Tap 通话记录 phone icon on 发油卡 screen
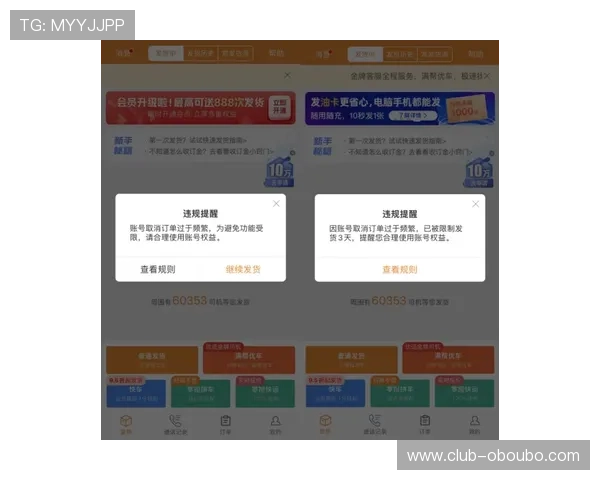 pyautogui.click(x=375, y=421)
